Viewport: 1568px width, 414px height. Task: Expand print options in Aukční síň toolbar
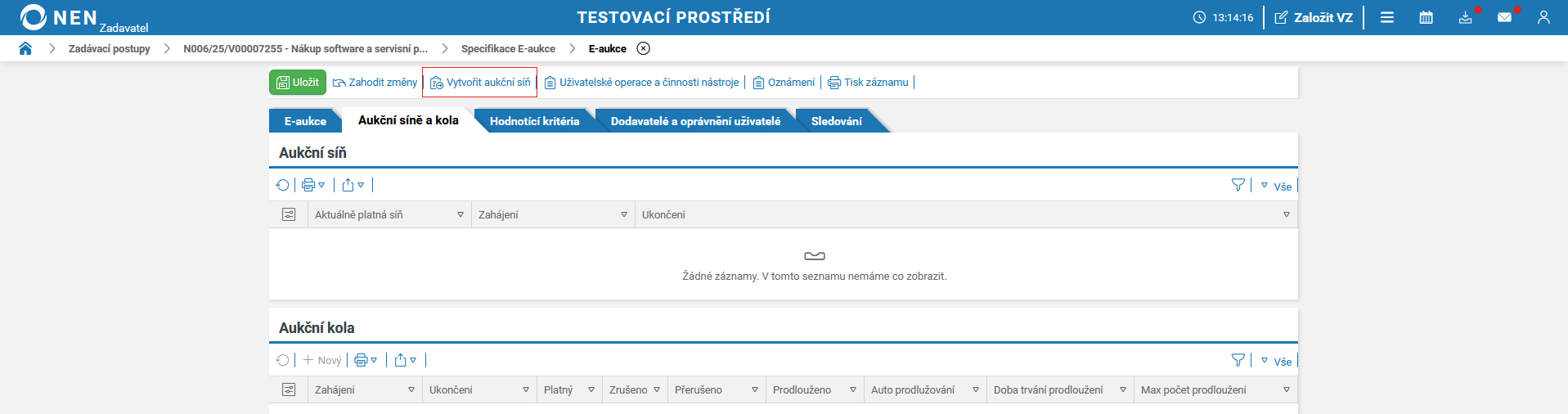point(313,185)
